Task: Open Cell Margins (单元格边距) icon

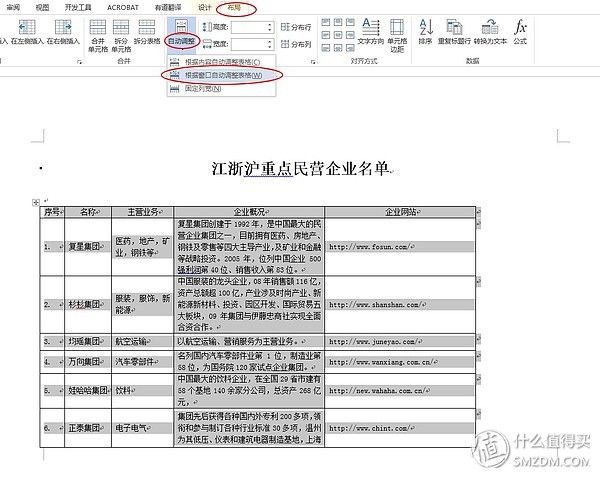Action: [397, 27]
